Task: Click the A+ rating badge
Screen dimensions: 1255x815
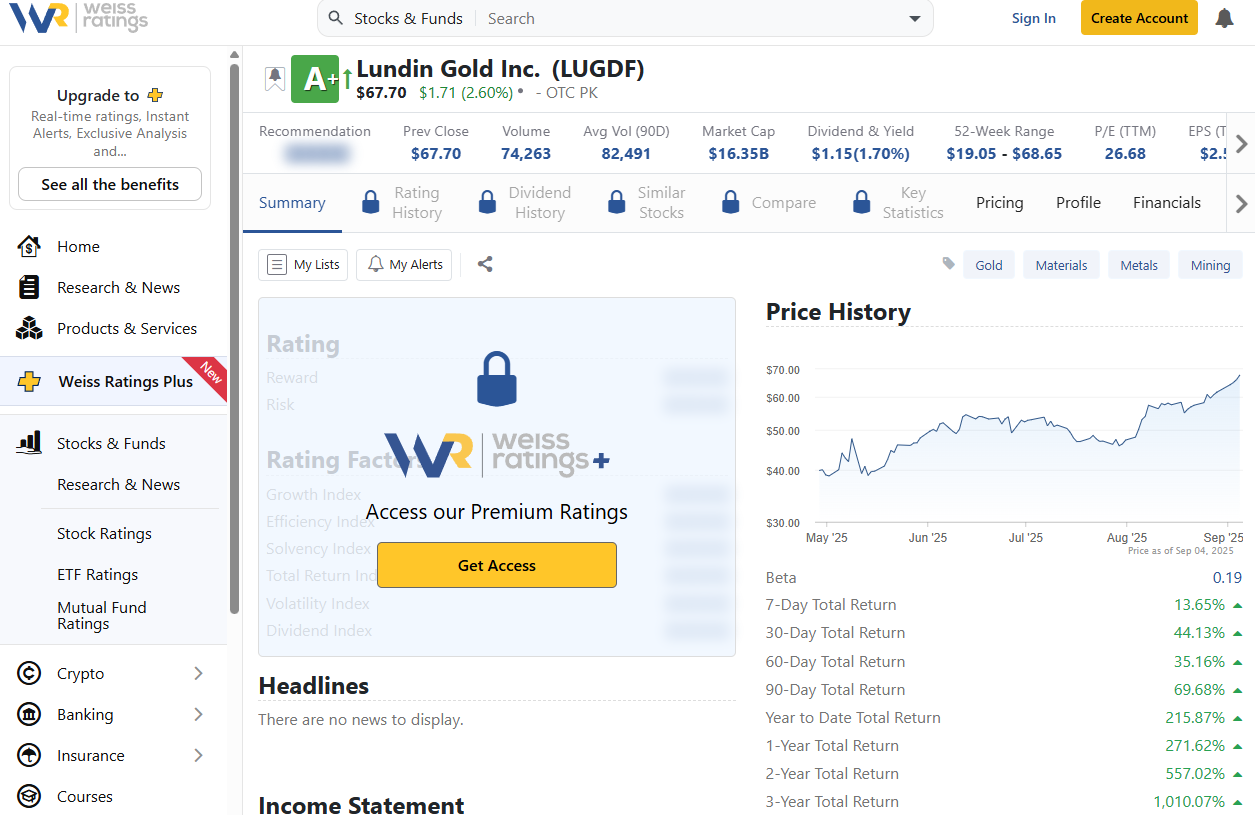Action: (316, 79)
